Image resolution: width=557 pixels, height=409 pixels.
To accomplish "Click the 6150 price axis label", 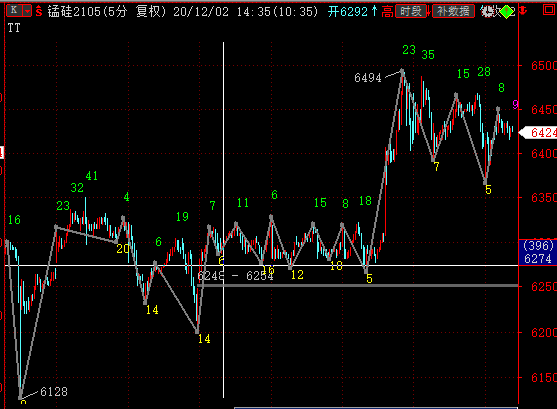I will coord(544,377).
